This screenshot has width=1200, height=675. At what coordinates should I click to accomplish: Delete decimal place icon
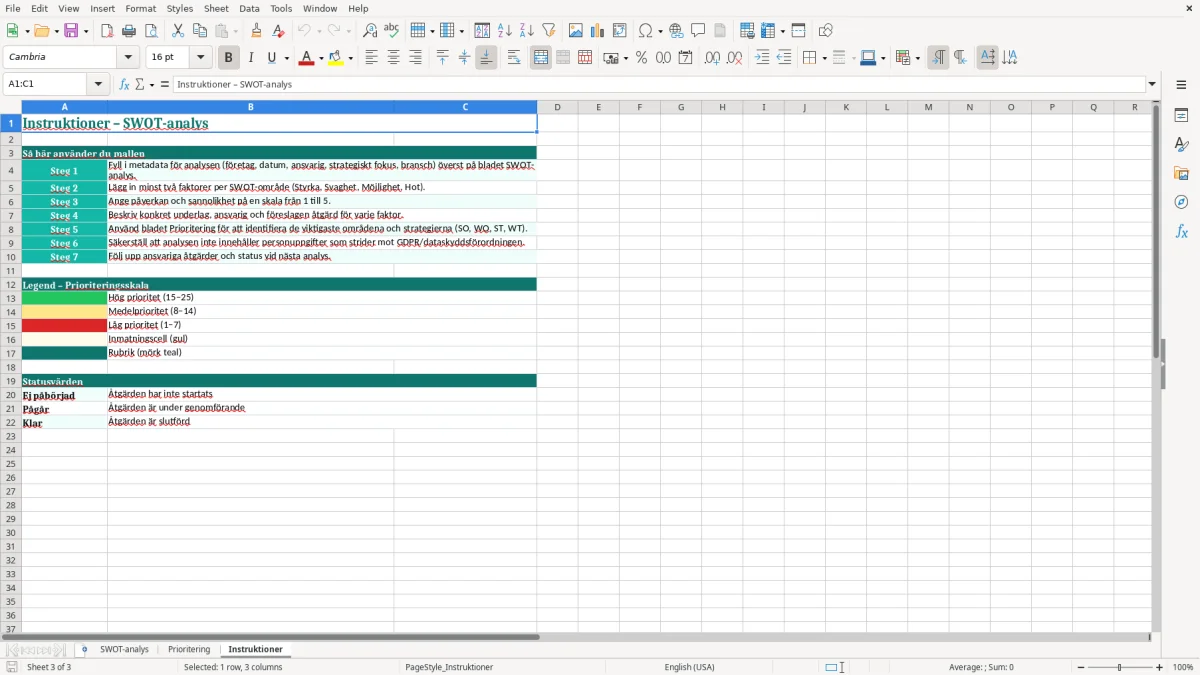pos(734,58)
